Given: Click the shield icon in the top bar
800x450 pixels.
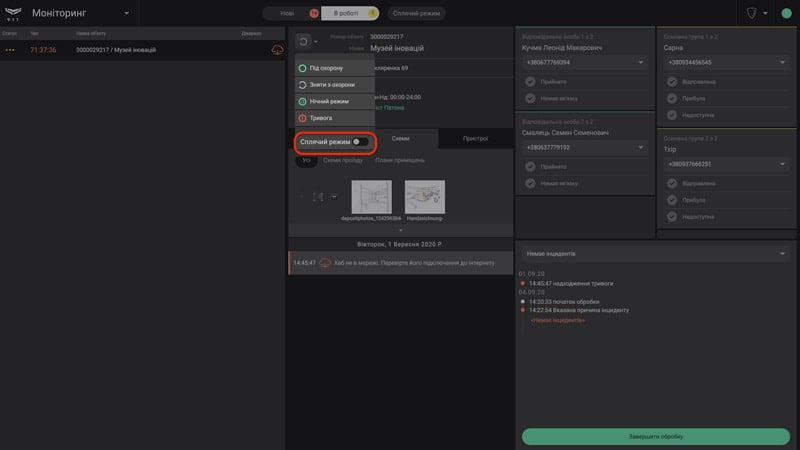Looking at the screenshot, I should click(752, 13).
